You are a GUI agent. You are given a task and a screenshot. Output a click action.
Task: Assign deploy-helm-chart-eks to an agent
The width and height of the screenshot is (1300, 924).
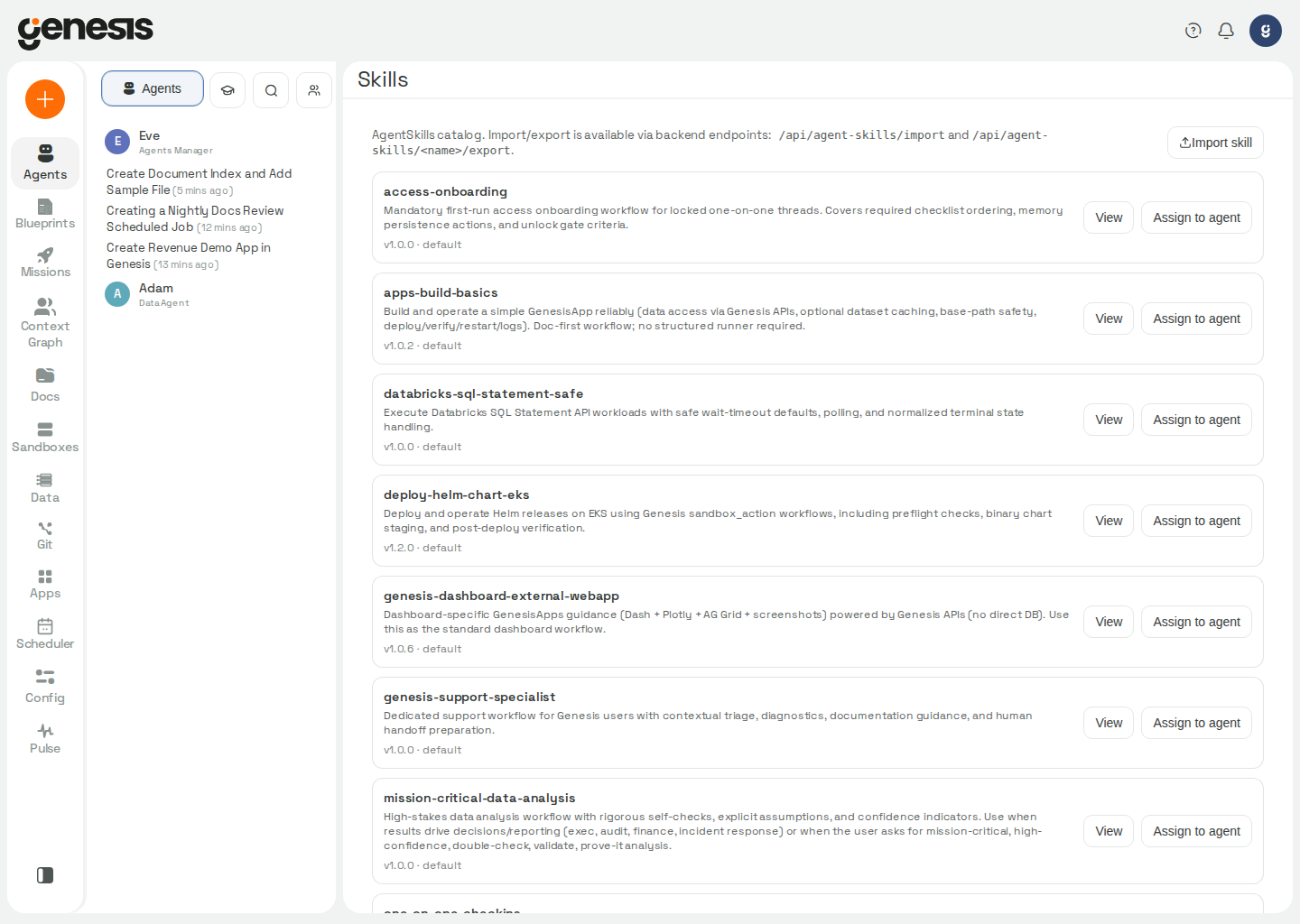point(1196,521)
